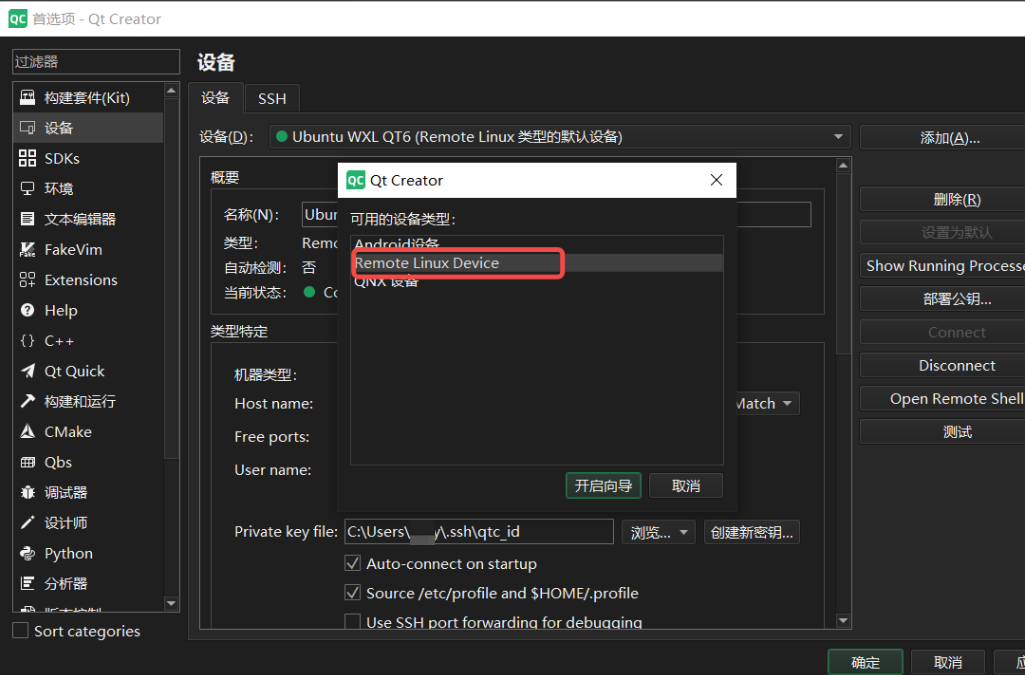Enable Use SSH port forwarding for debugging
This screenshot has width=1025, height=675.
(352, 621)
